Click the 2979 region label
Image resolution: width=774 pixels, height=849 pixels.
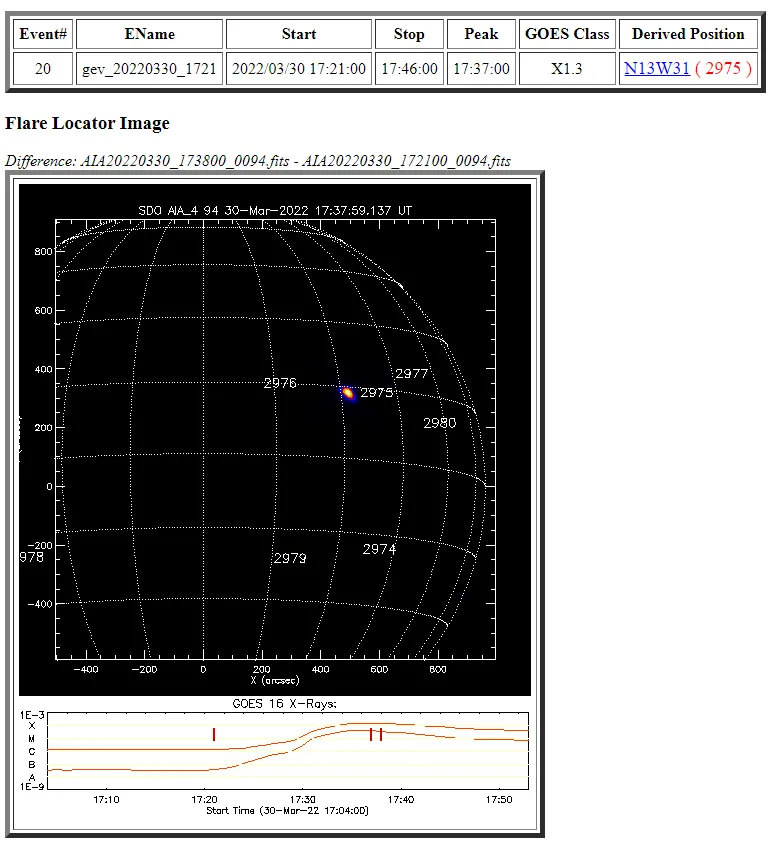point(290,558)
